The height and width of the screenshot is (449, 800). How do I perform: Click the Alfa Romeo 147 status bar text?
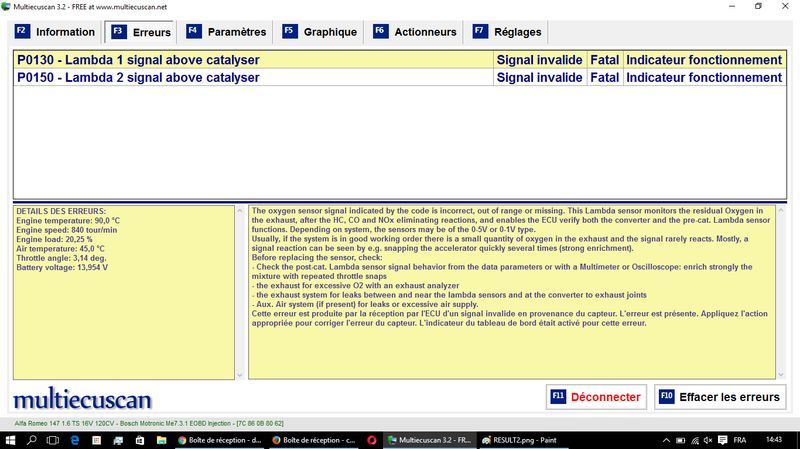149,423
